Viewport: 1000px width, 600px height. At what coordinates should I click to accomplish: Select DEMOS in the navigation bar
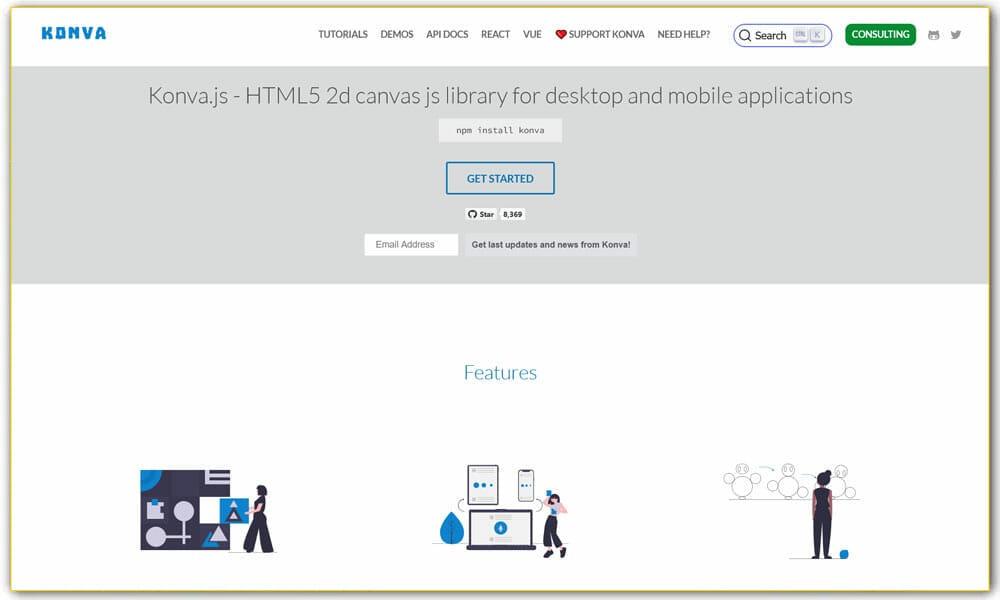point(396,34)
